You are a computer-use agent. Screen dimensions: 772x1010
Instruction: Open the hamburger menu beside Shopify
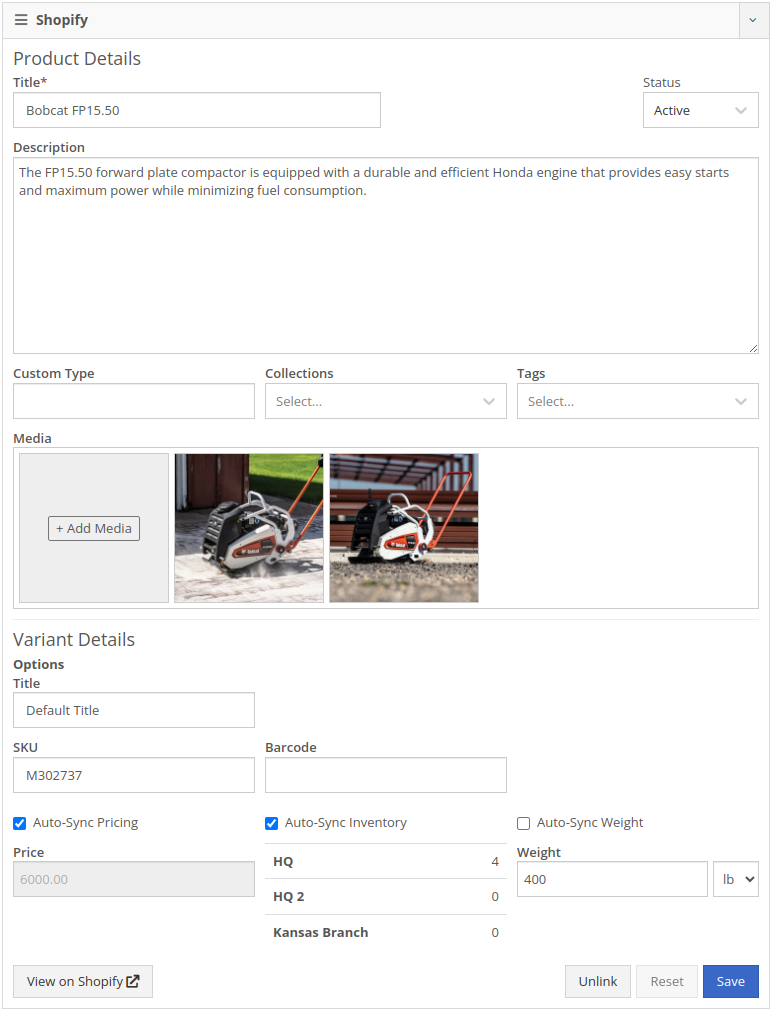coord(21,20)
